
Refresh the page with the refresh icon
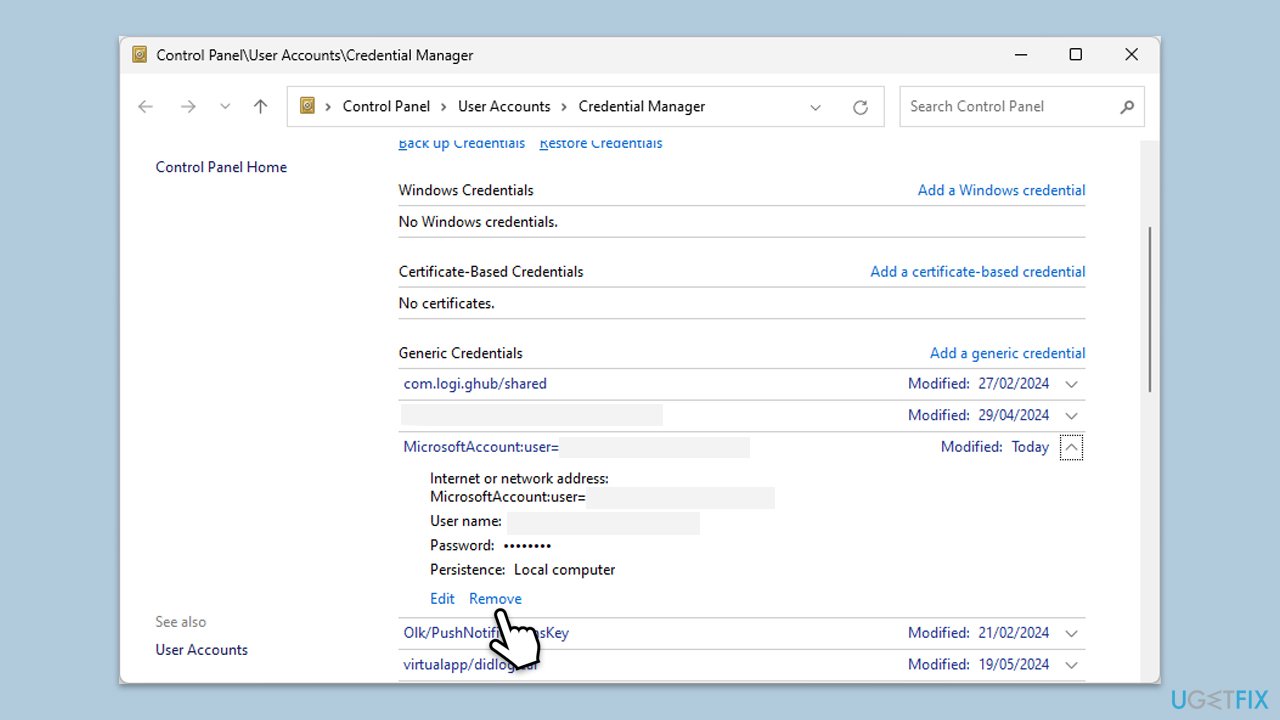pyautogui.click(x=860, y=106)
